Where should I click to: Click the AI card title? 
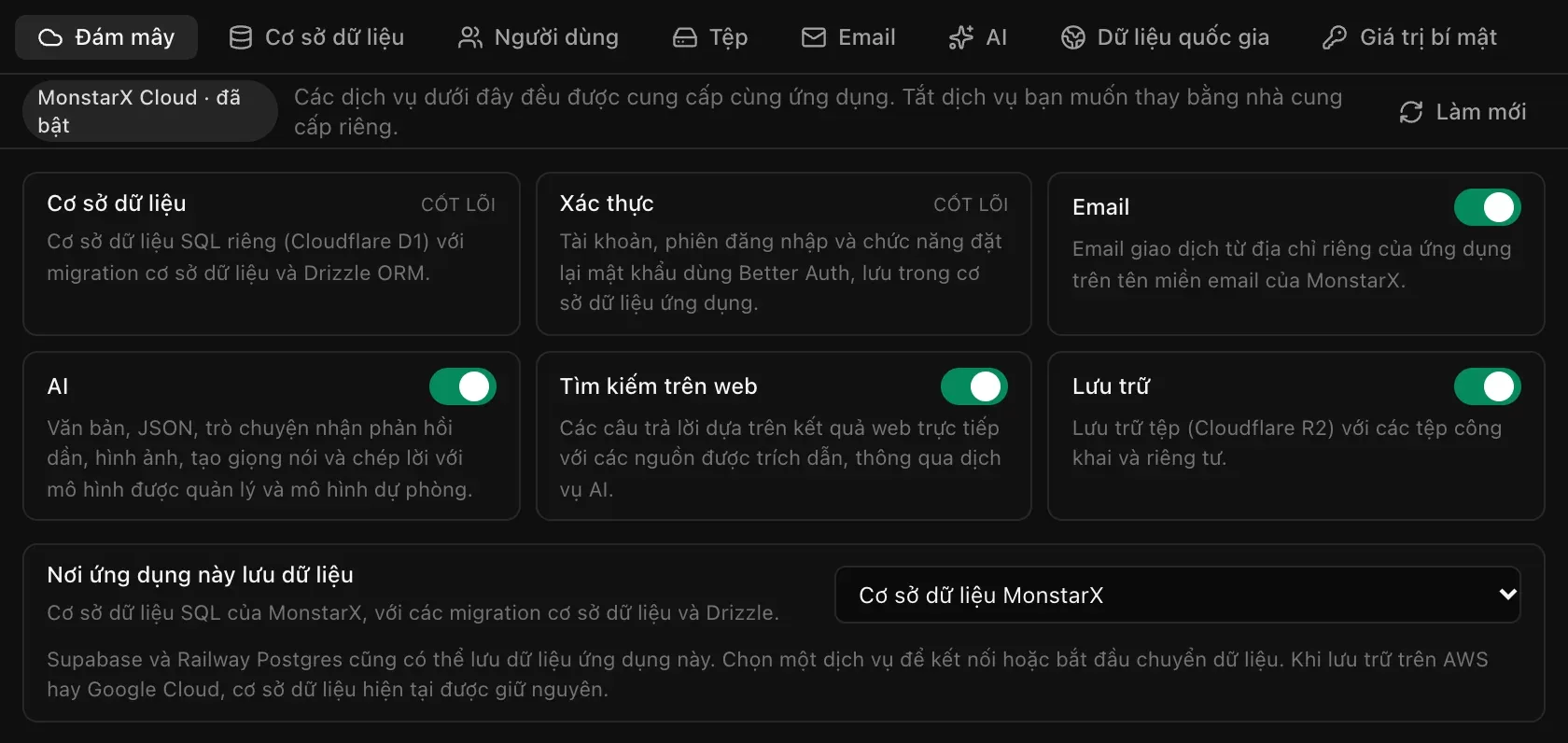[x=58, y=386]
